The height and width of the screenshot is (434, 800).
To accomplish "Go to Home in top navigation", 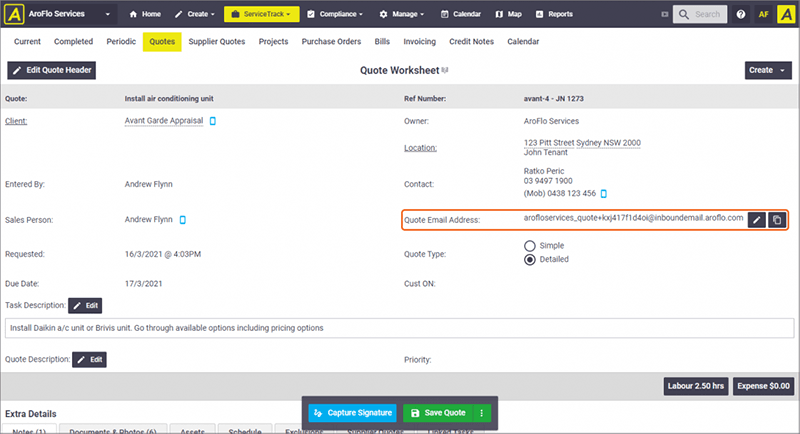I will click(x=145, y=14).
